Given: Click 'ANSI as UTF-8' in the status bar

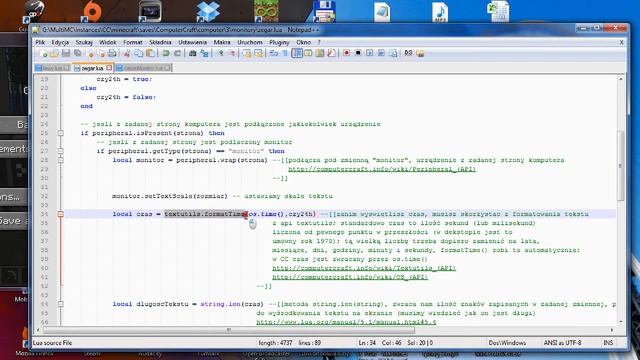Looking at the screenshot, I should pyautogui.click(x=562, y=343).
